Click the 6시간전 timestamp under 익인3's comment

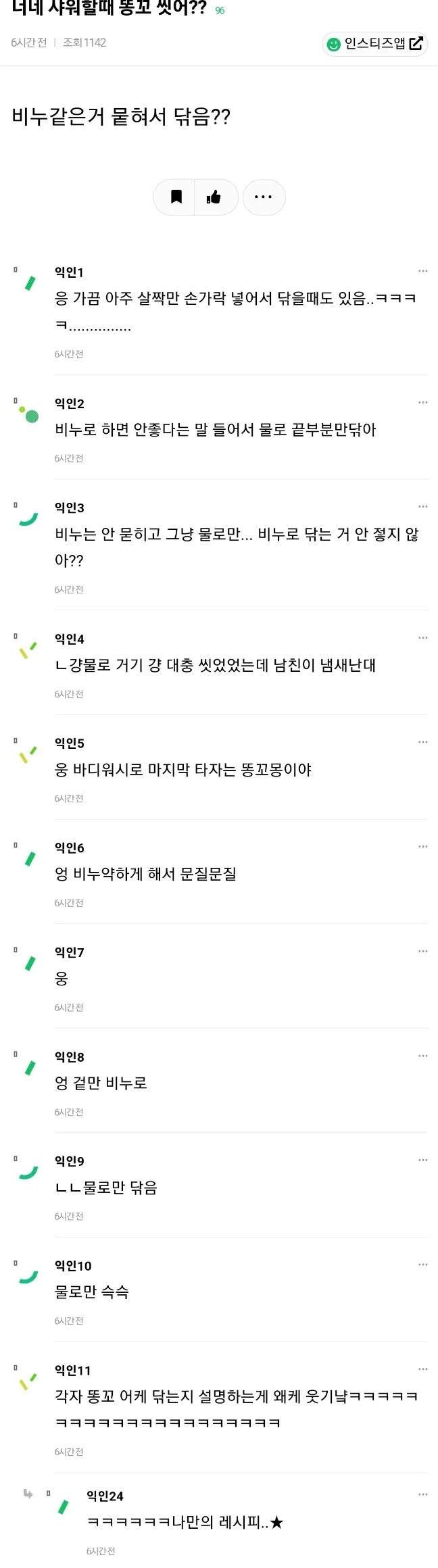pyautogui.click(x=69, y=589)
